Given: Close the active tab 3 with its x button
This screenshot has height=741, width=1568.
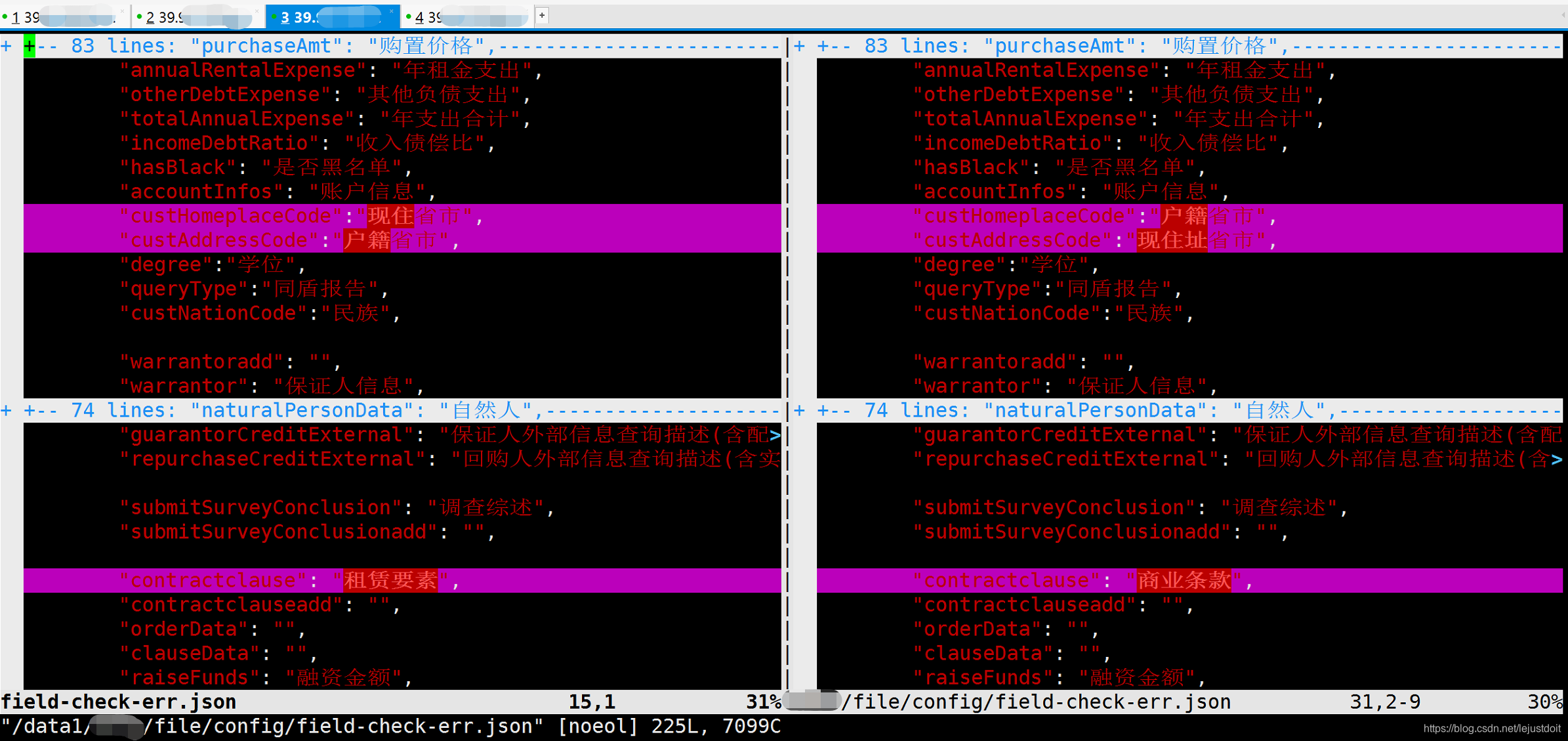Looking at the screenshot, I should pyautogui.click(x=391, y=11).
